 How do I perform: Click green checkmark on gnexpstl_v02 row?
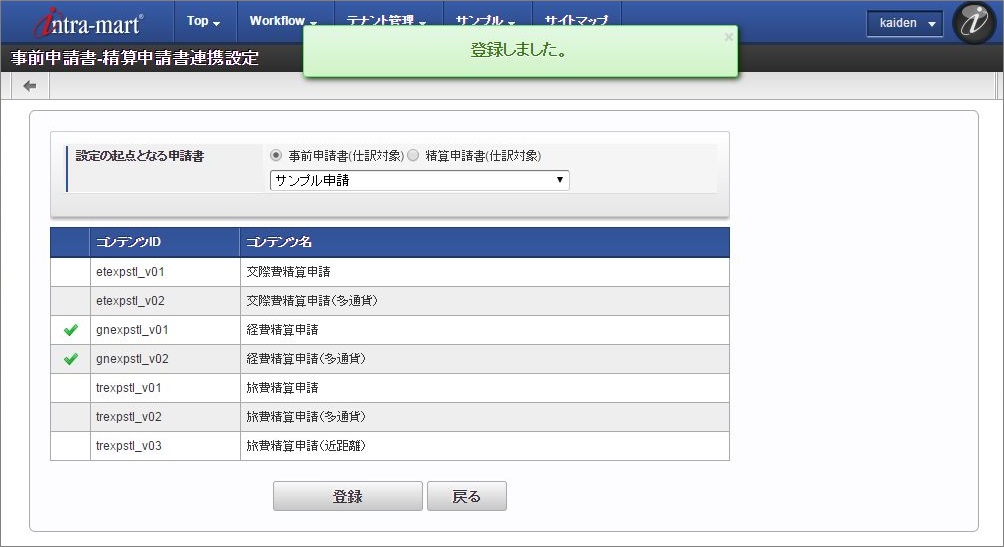coord(70,359)
